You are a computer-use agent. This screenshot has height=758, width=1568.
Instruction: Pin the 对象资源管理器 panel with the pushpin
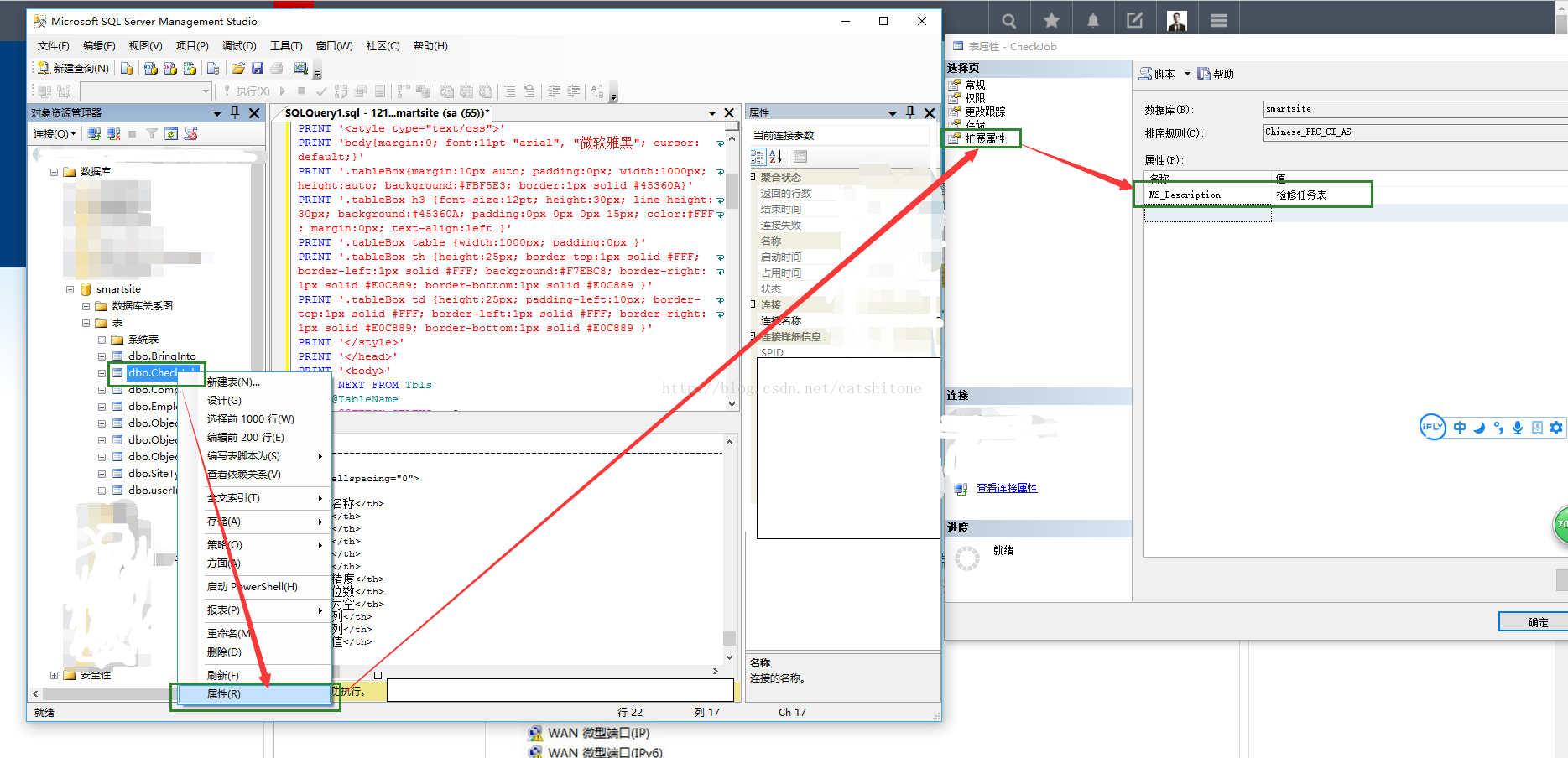click(x=235, y=112)
